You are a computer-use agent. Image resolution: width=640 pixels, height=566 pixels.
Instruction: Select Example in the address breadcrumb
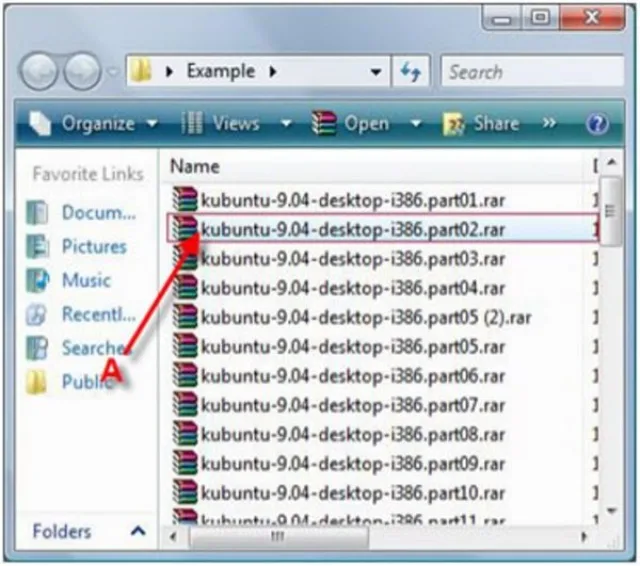[x=221, y=71]
